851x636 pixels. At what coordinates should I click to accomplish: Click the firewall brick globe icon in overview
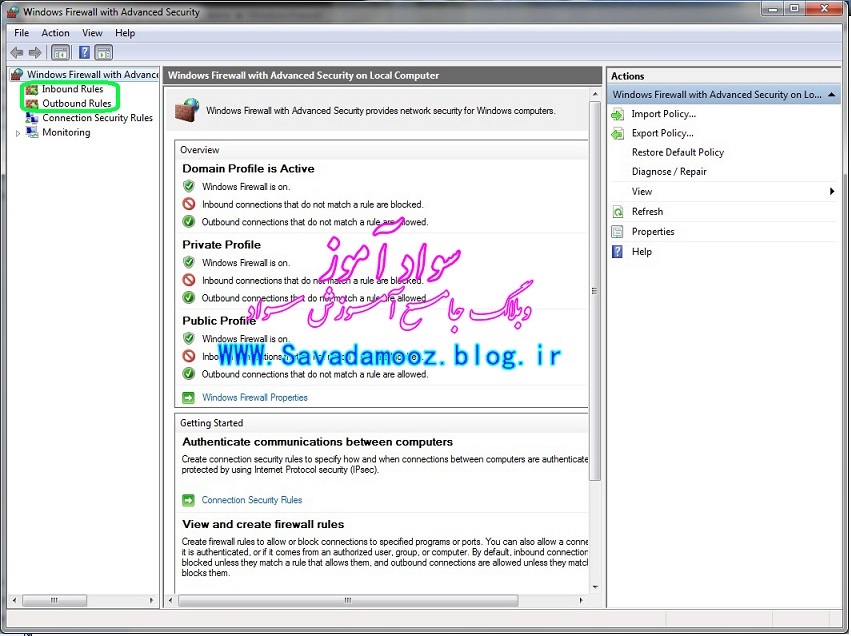click(x=187, y=110)
